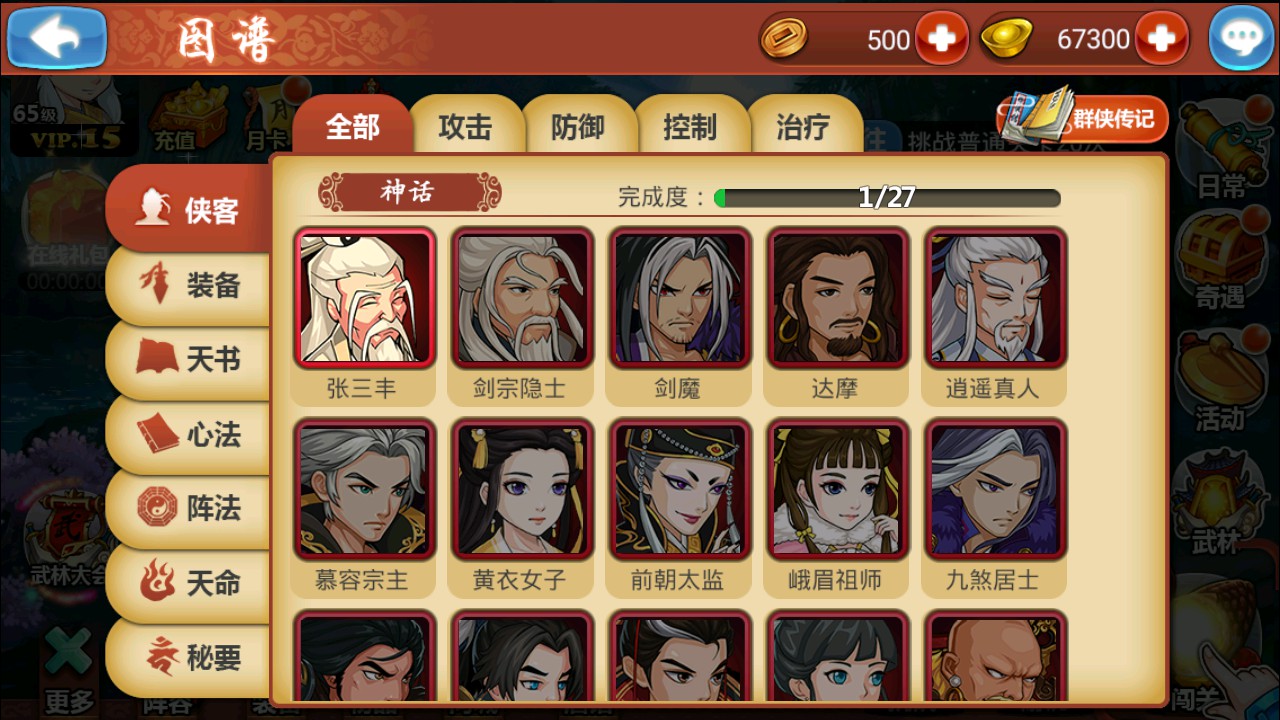Switch to the 攻击 tab
Viewport: 1280px width, 720px height.
coord(466,127)
